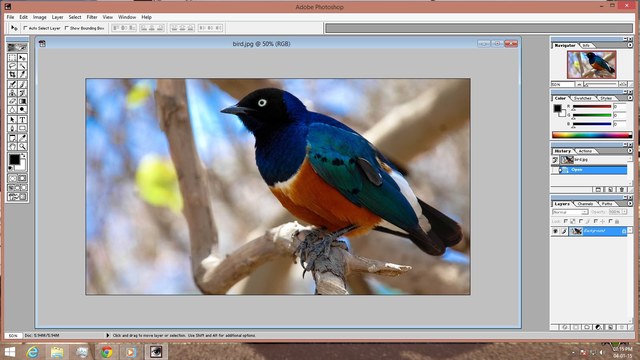The height and width of the screenshot is (360, 640).
Task: Open the Layers panel options menu arrow
Action: (630, 203)
